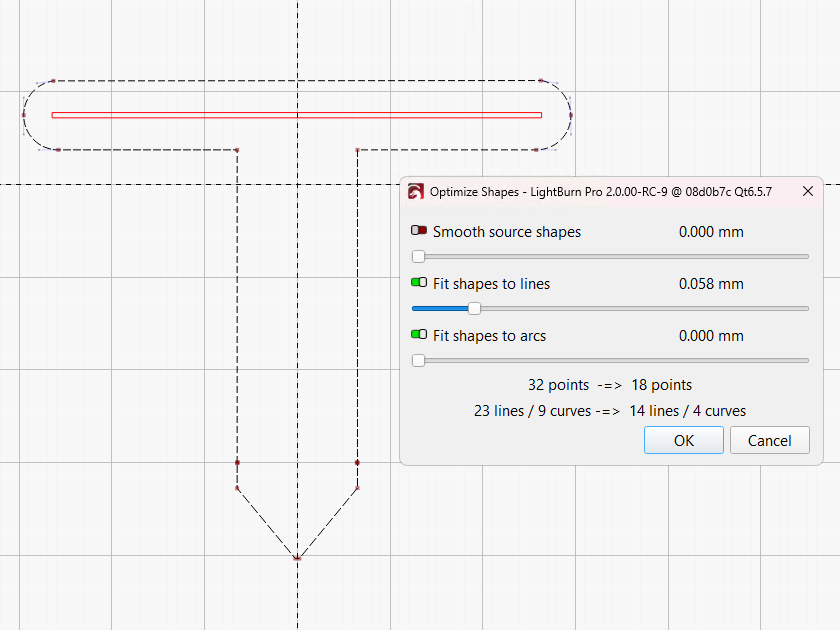Click the Smooth source shapes 0.000 mm value
Image resolution: width=840 pixels, height=630 pixels.
pos(711,232)
